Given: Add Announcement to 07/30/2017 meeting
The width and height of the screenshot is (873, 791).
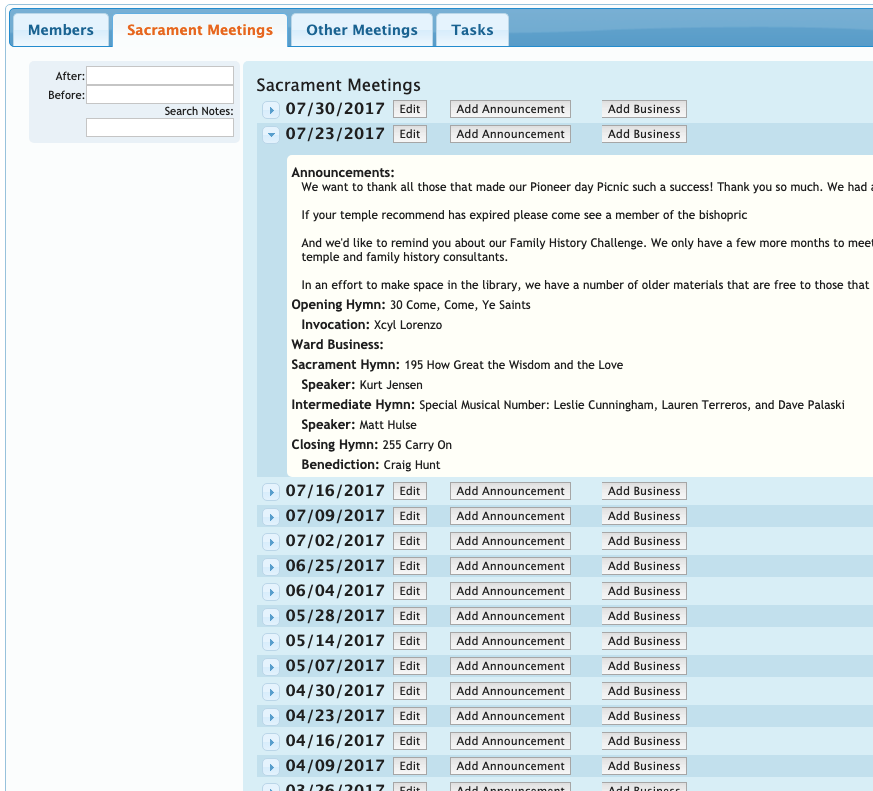Looking at the screenshot, I should pyautogui.click(x=511, y=109).
